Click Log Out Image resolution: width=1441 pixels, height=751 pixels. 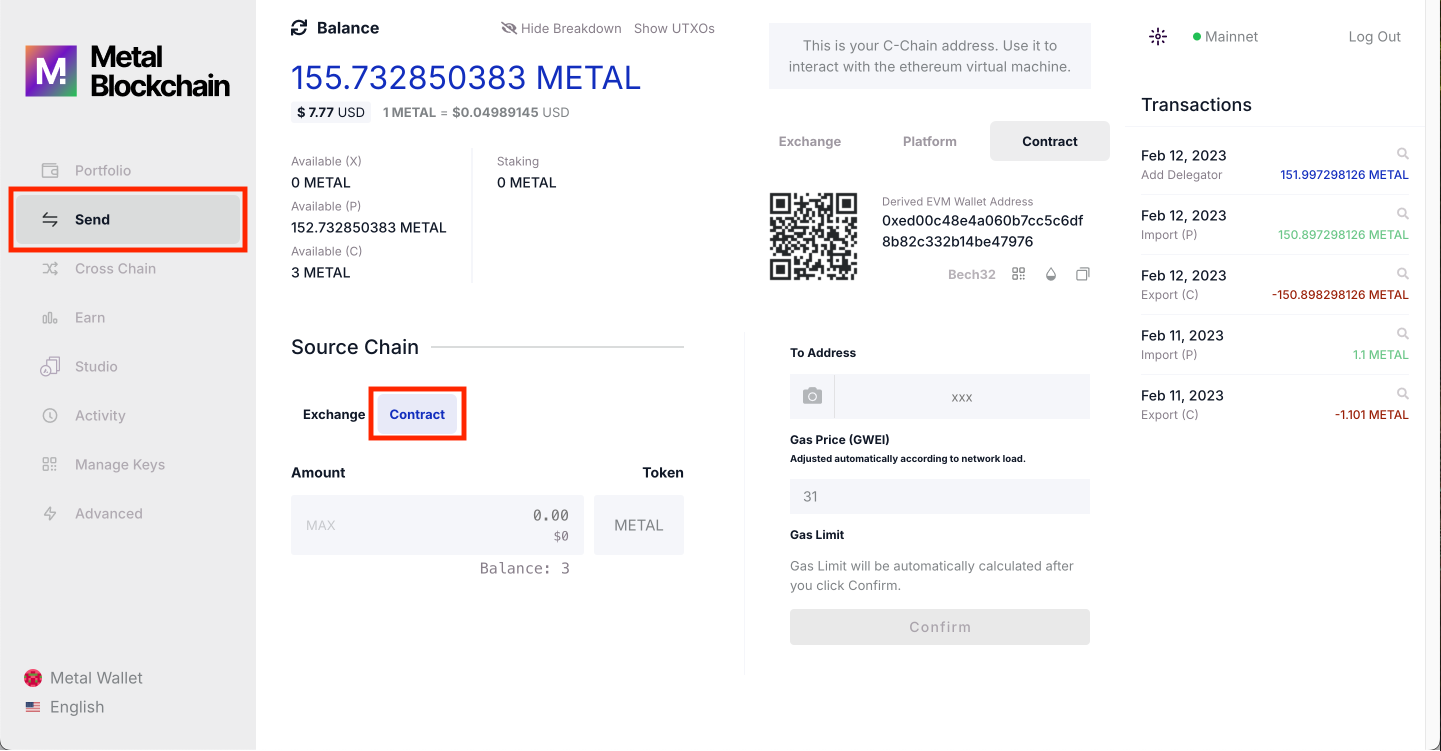pyautogui.click(x=1374, y=37)
